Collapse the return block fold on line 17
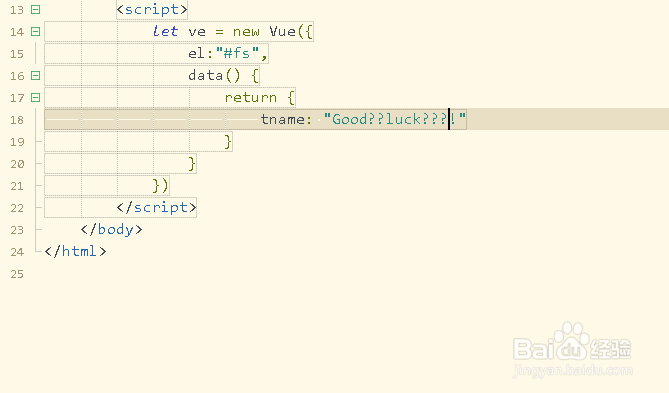 pos(35,98)
